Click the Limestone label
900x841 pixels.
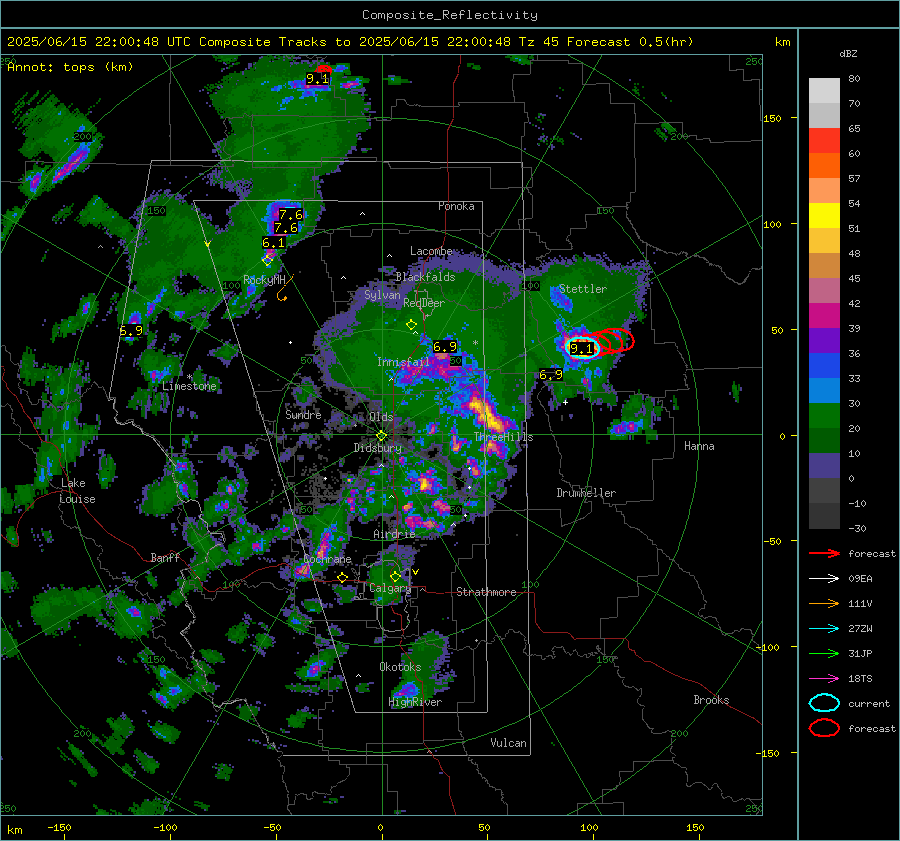coord(189,386)
